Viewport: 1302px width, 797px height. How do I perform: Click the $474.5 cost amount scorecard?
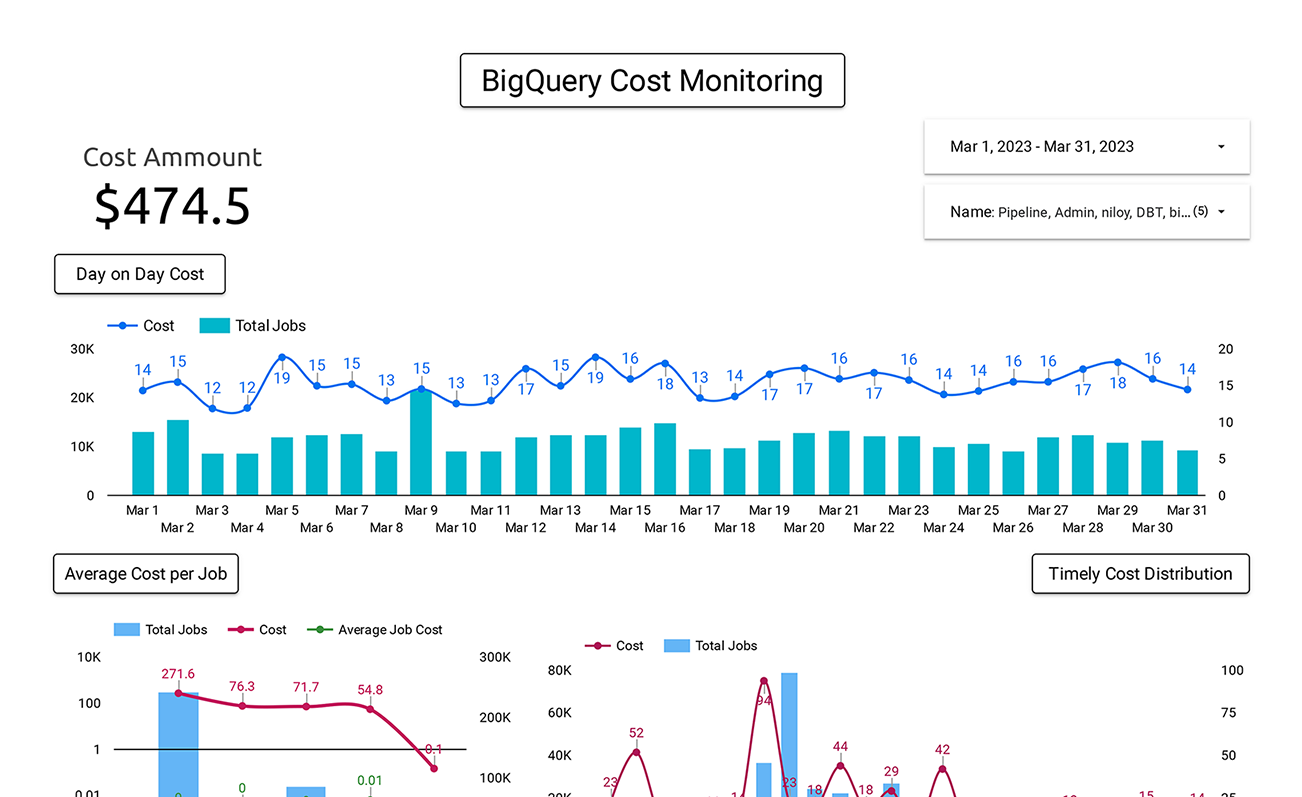[x=172, y=205]
